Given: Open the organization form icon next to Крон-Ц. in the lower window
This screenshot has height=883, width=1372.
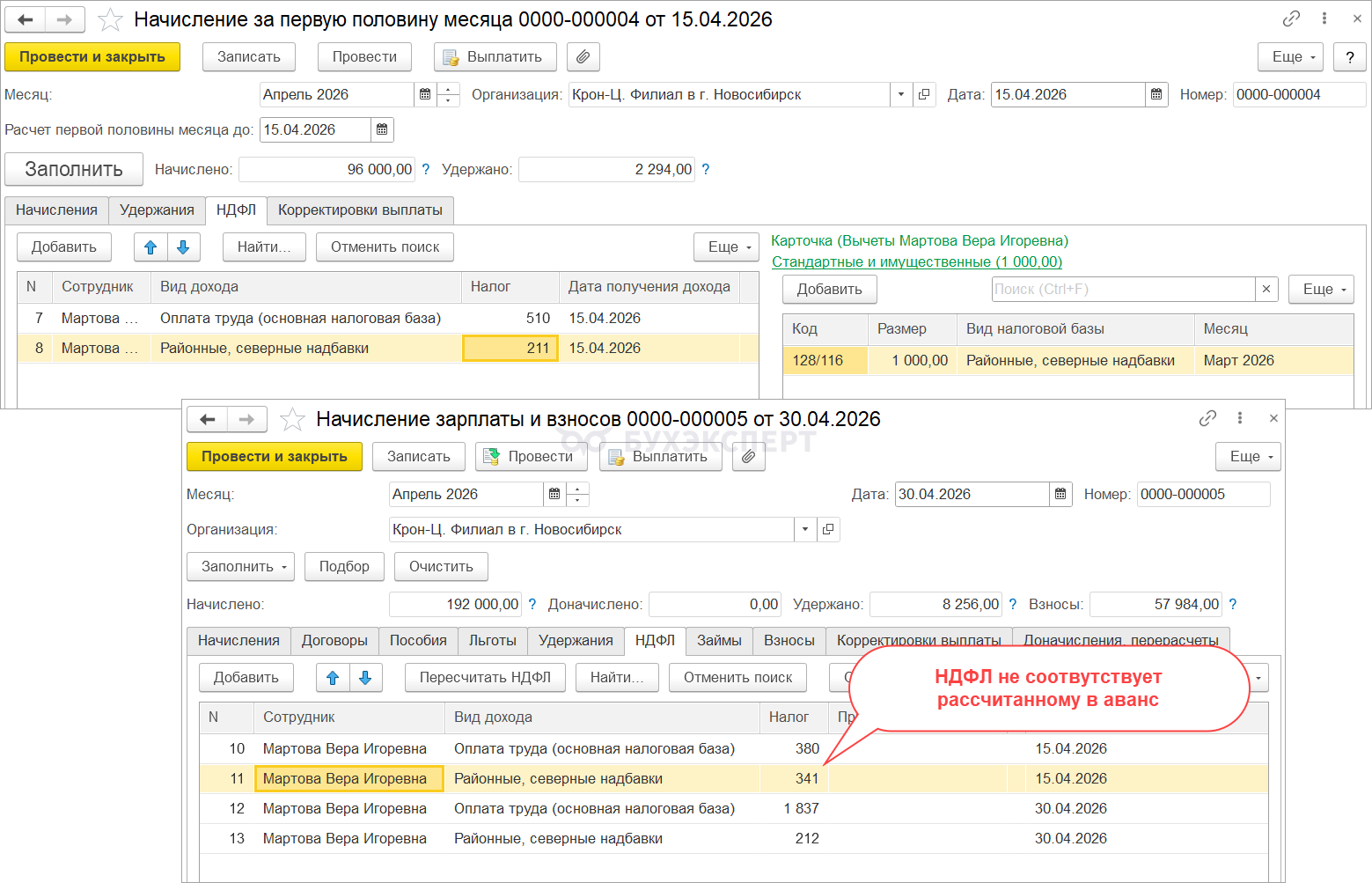Looking at the screenshot, I should tap(828, 529).
